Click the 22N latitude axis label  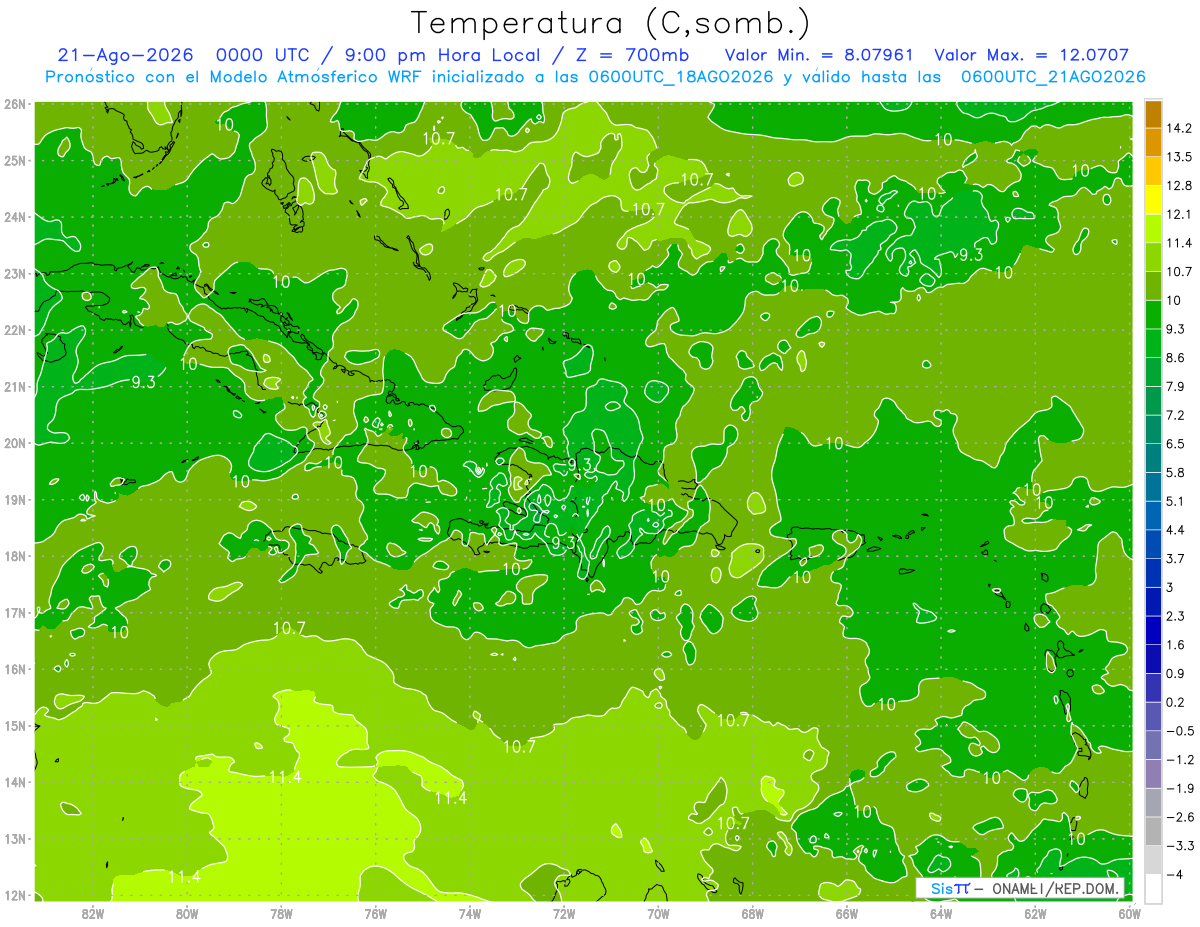pos(15,330)
